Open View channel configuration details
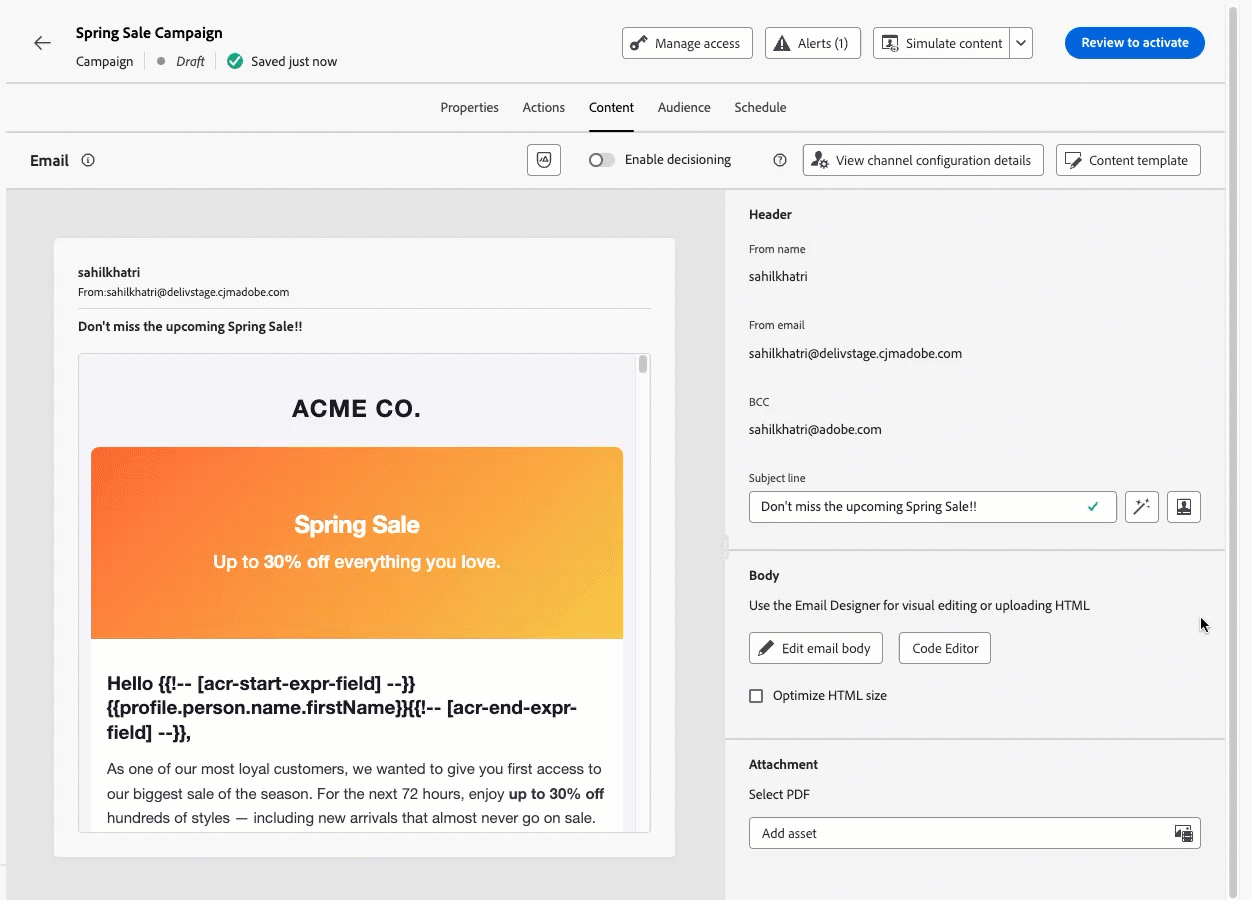The width and height of the screenshot is (1252, 900). 923,160
